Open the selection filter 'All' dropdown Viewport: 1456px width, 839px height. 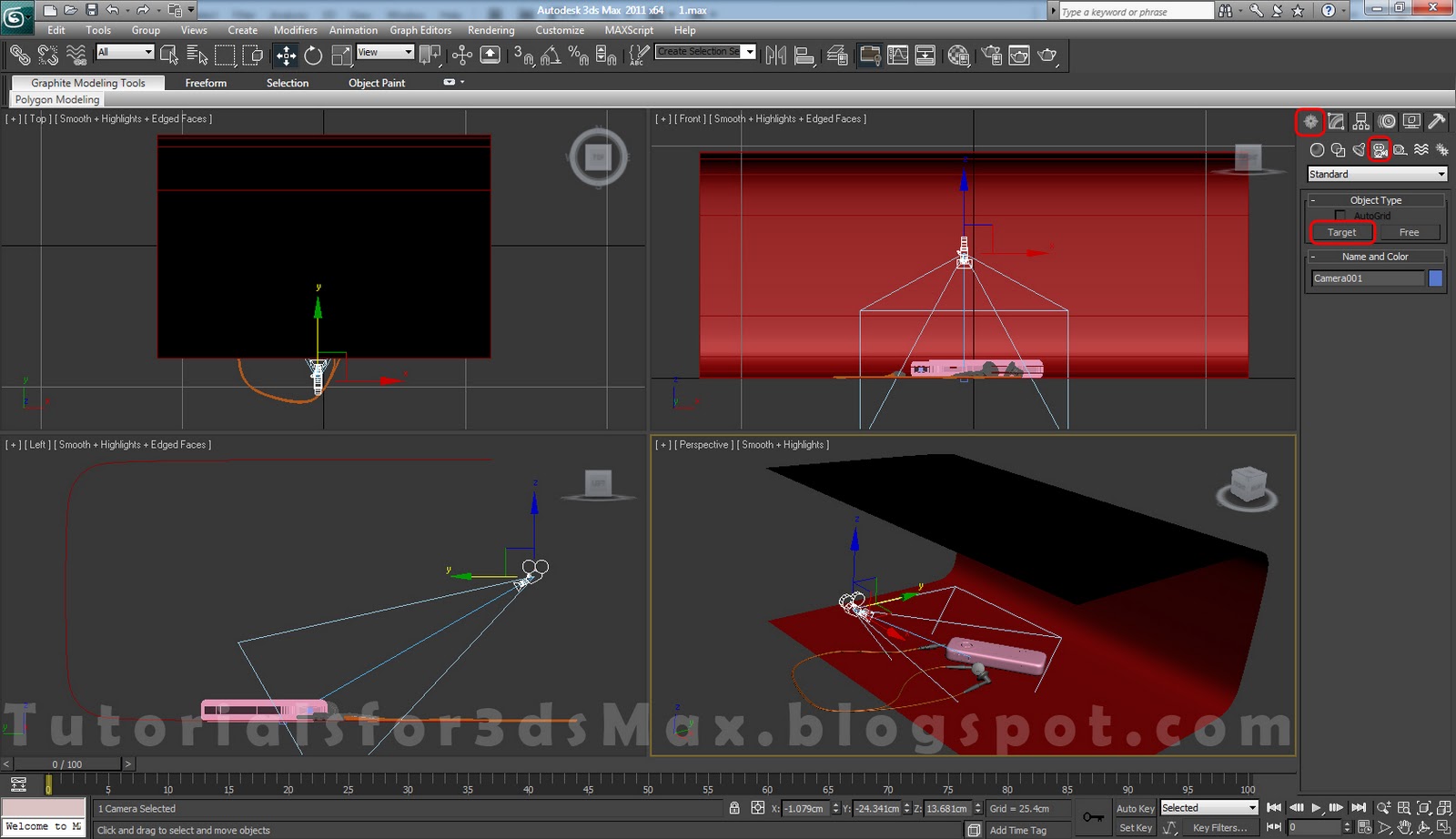(125, 52)
